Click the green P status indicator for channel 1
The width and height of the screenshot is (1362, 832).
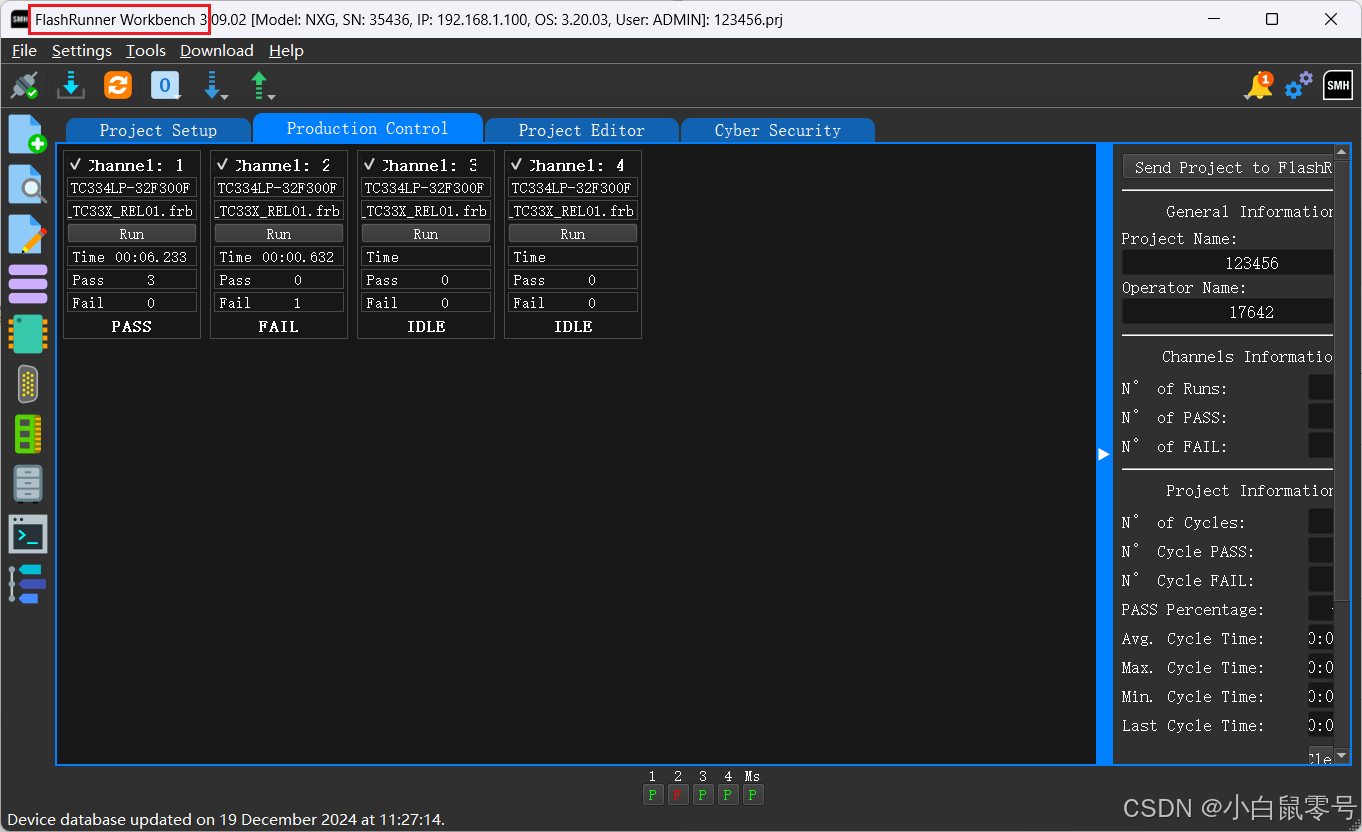652,794
